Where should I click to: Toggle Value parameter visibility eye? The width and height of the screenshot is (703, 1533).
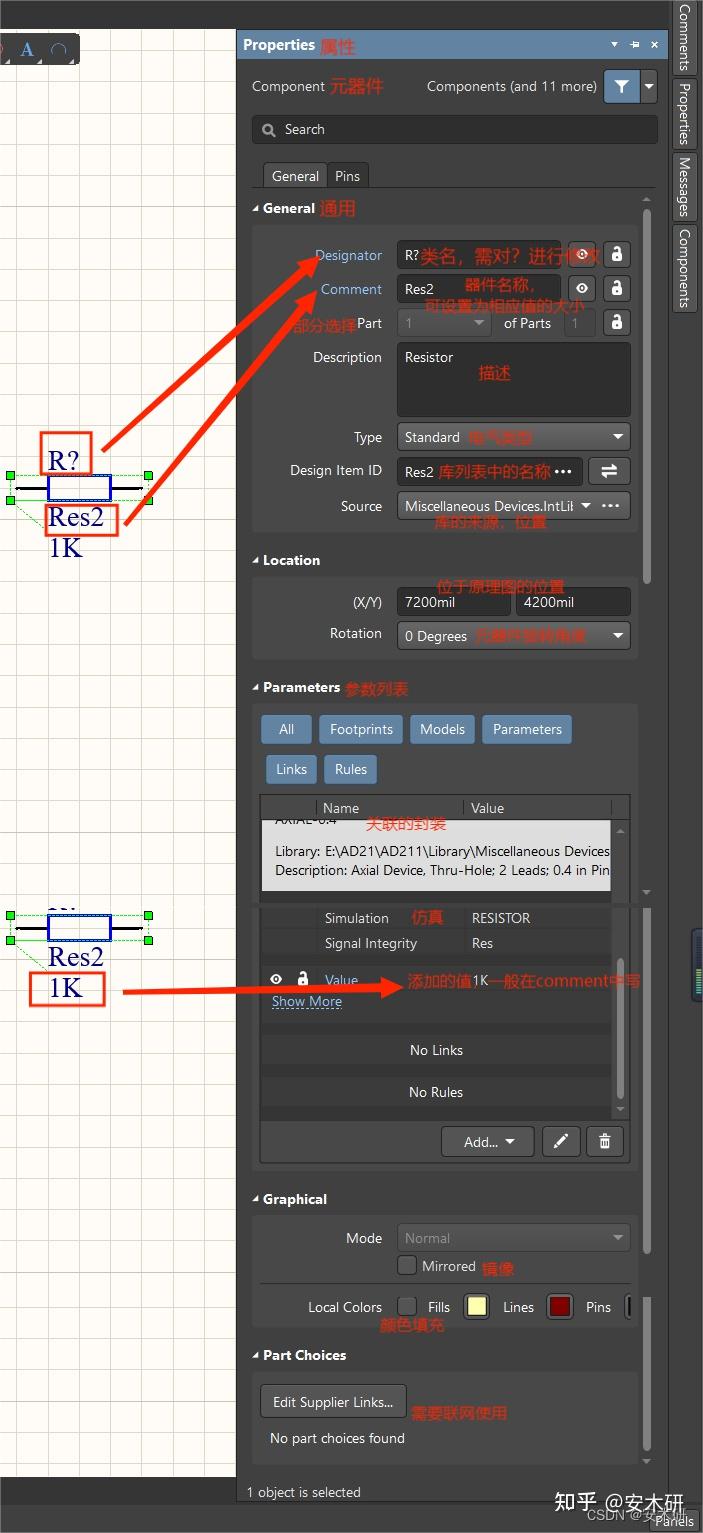[276, 979]
